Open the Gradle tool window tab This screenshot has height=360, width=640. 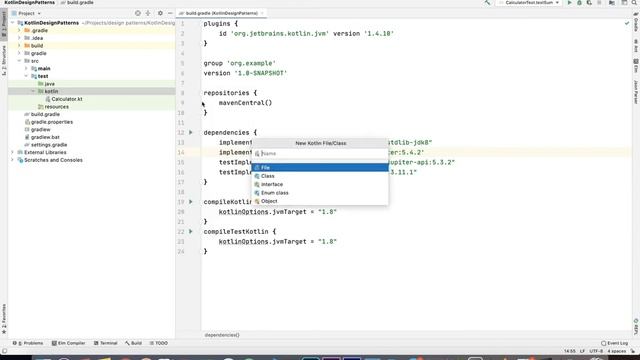[636, 22]
